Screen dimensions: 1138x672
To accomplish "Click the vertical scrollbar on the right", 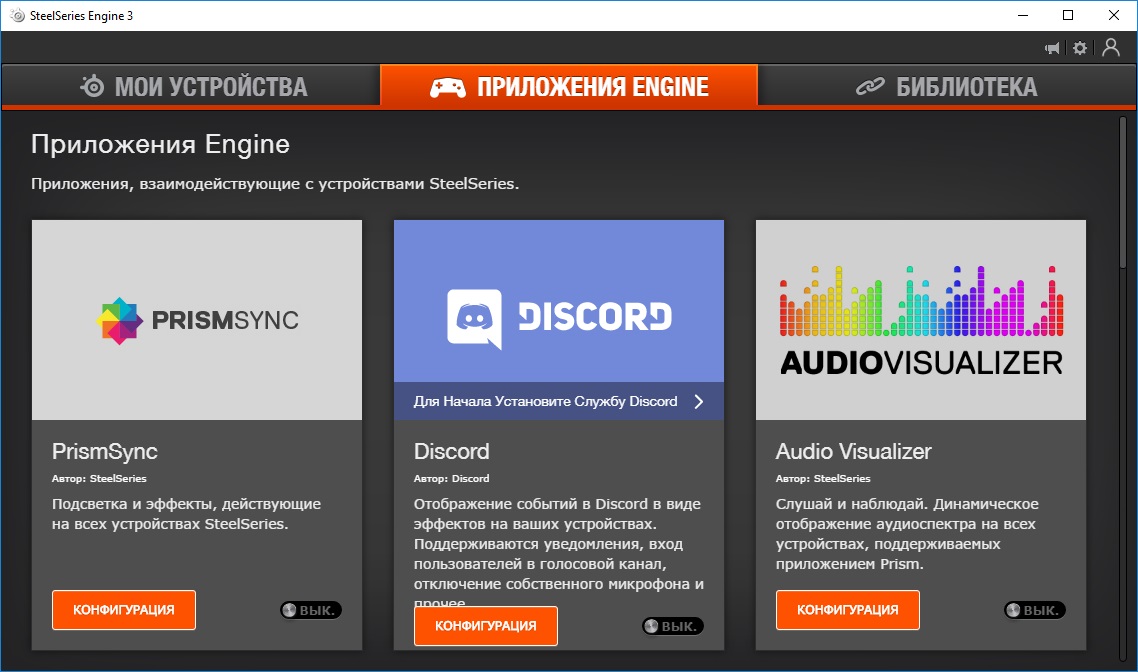I will click(x=1123, y=192).
